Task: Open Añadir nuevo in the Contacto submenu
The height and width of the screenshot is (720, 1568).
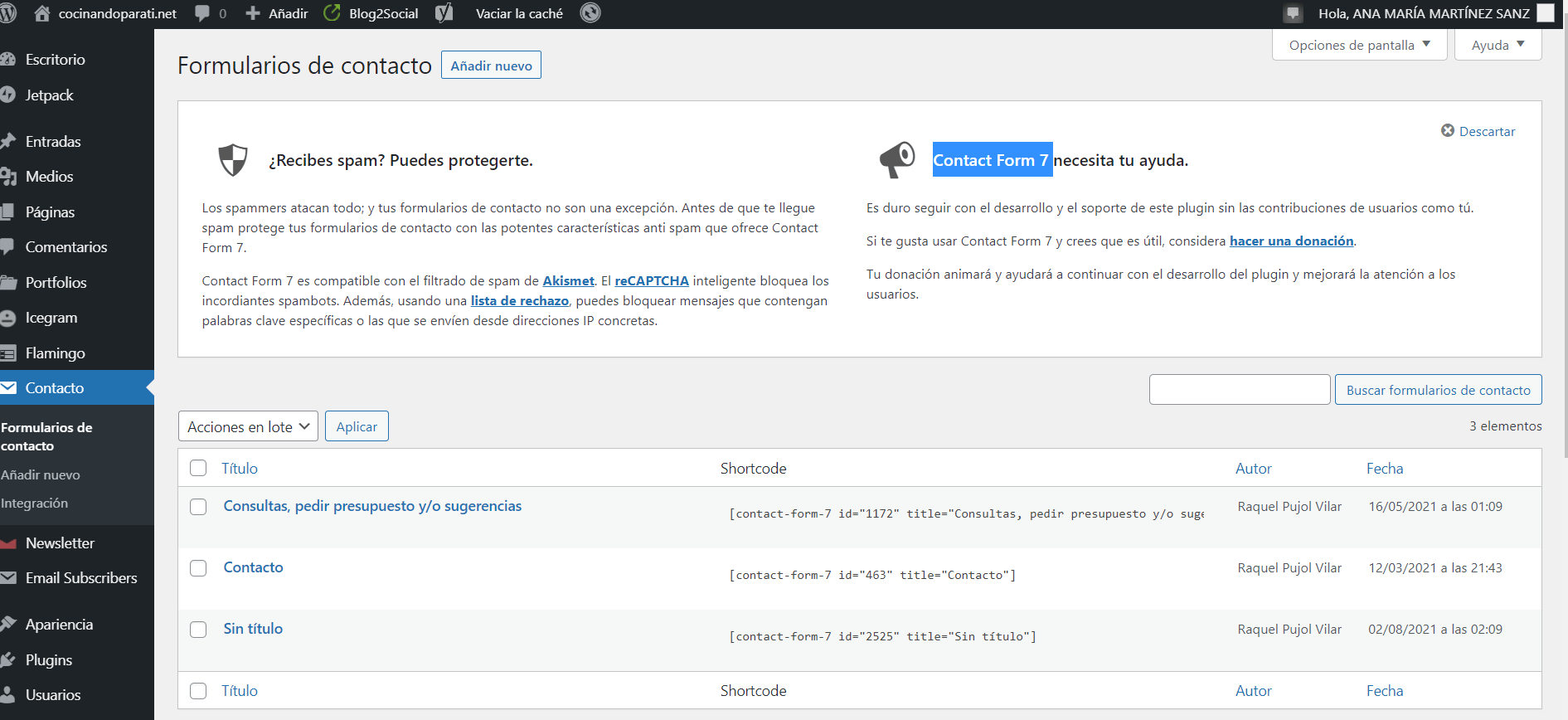Action: [41, 474]
